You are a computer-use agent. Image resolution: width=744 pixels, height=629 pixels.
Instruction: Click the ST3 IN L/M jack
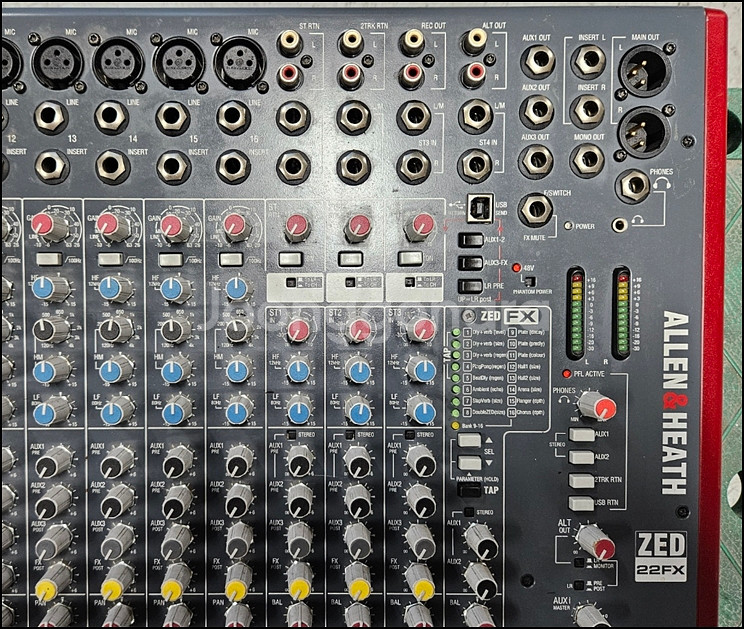click(x=414, y=117)
